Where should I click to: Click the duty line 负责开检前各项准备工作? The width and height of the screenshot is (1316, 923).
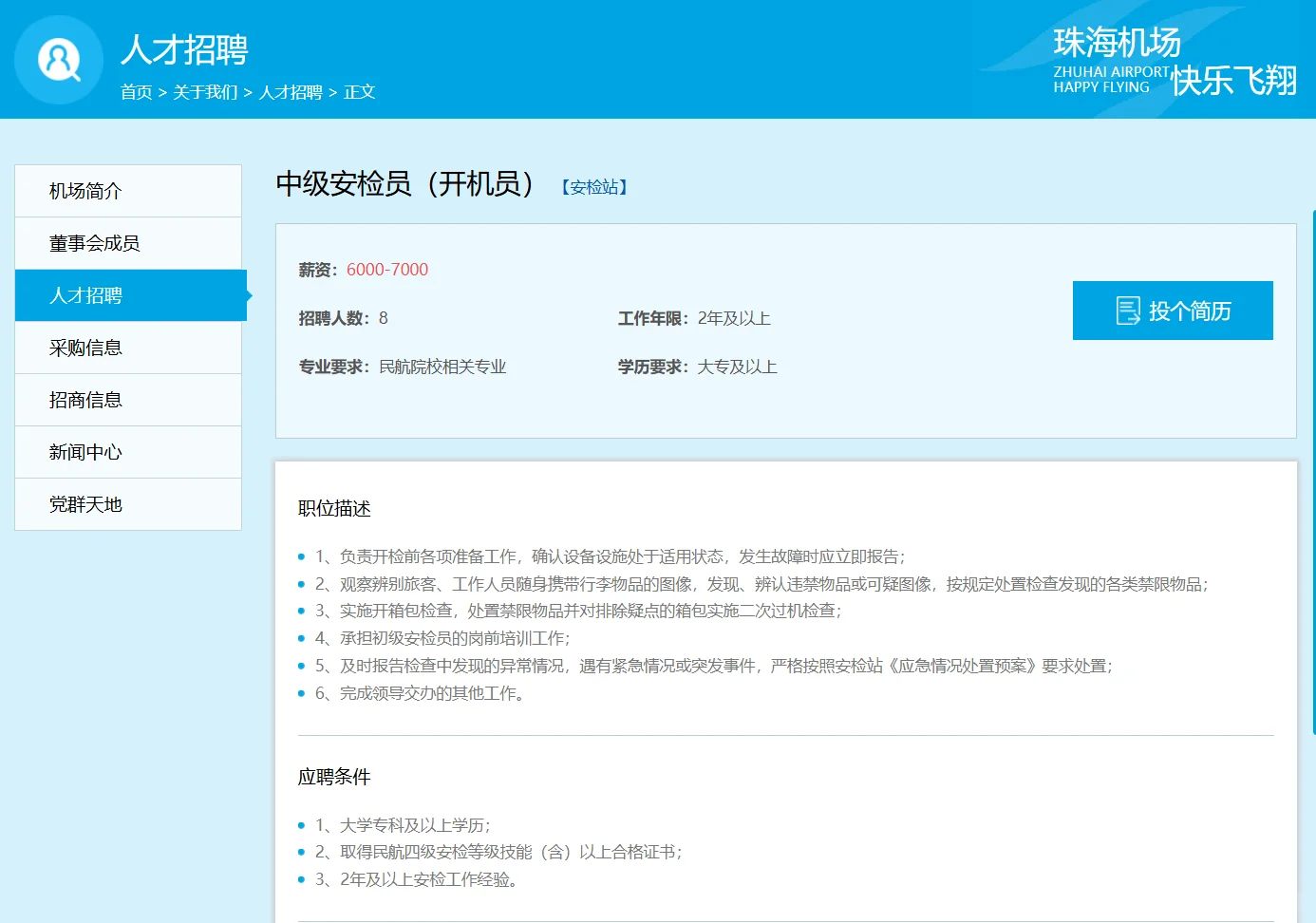(611, 556)
